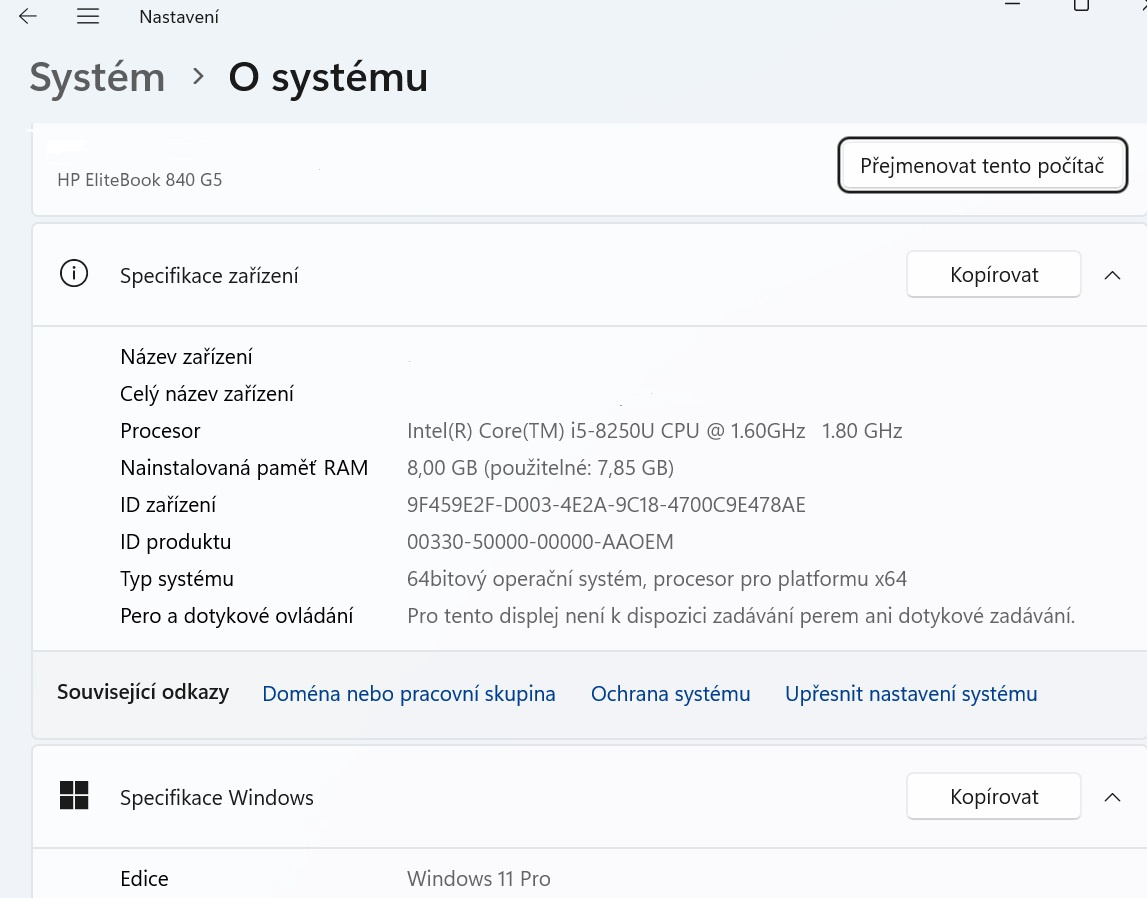Screen dimensions: 1147x898
Task: Copy Windows specs with Kopírovat
Action: (993, 796)
